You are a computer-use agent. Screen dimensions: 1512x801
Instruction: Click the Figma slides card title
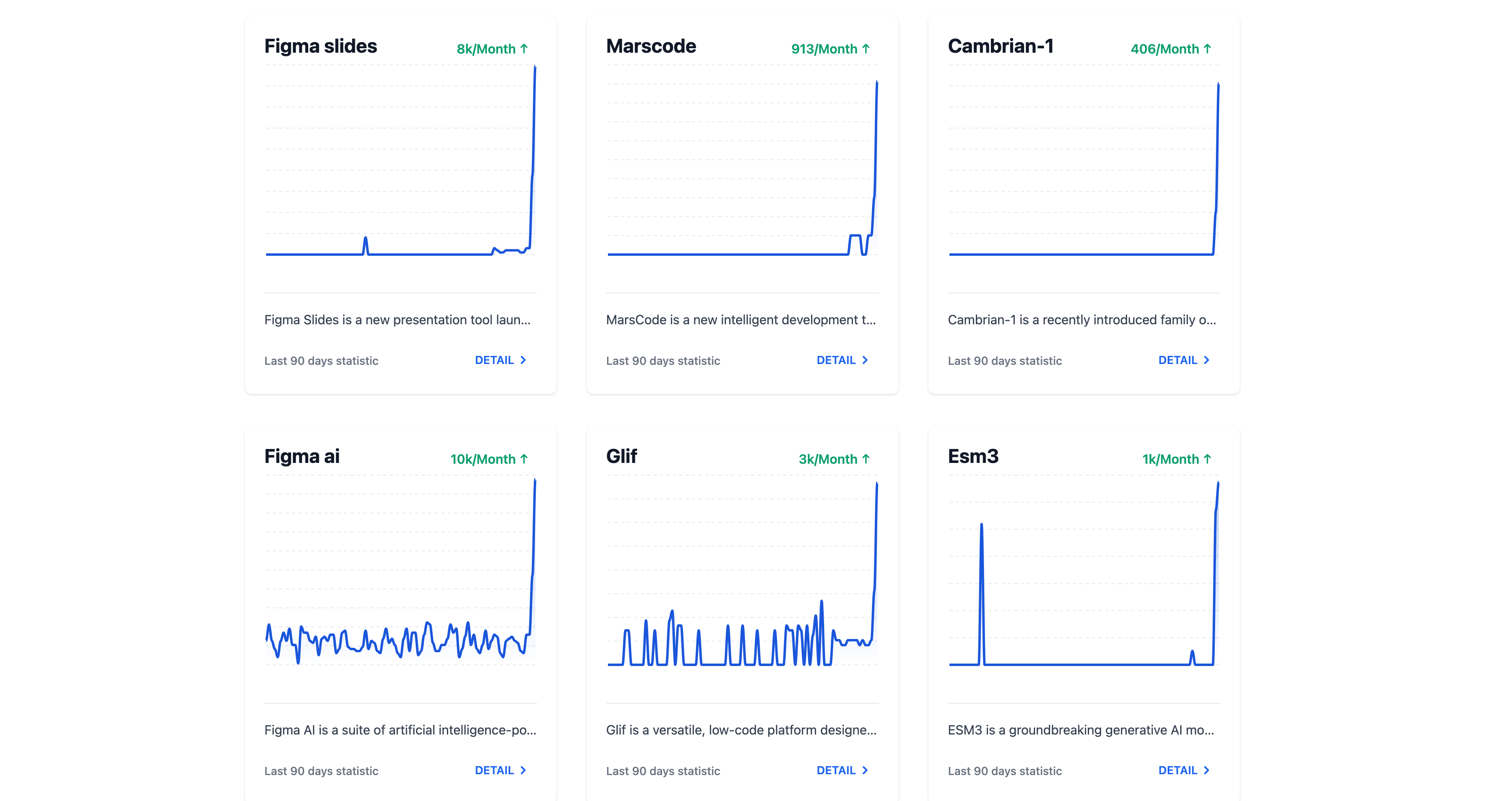320,46
